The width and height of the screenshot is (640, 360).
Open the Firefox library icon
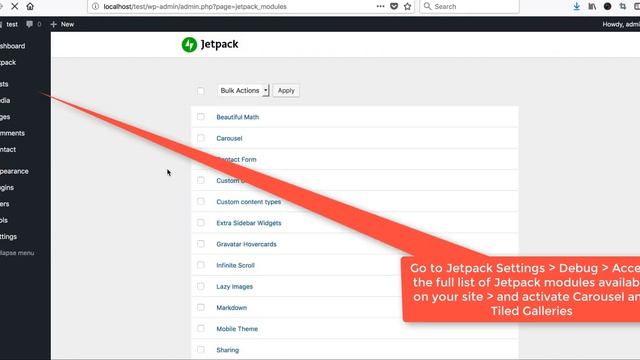tap(592, 6)
